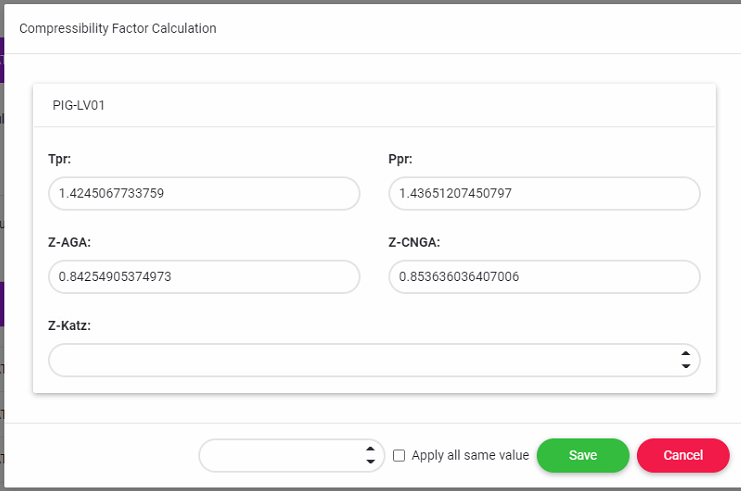Click the Compressibility Factor Calculation title
Viewport: 741px width, 491px height.
point(118,28)
